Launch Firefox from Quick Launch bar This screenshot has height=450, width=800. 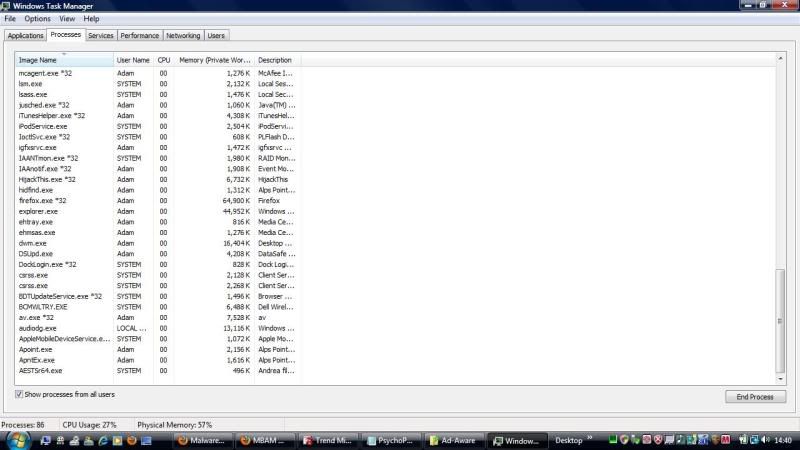(130, 440)
